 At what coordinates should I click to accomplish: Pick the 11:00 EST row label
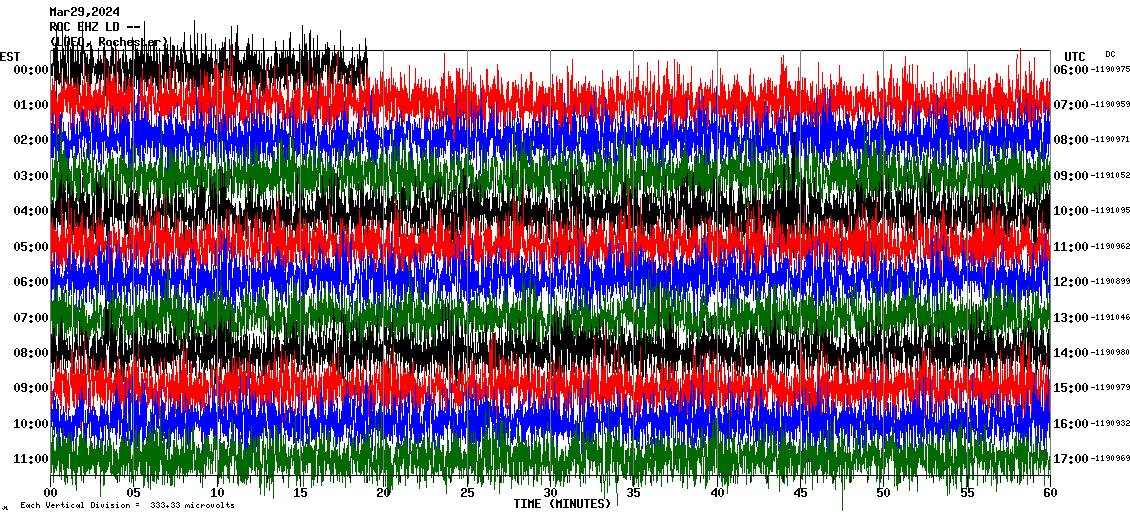click(31, 459)
